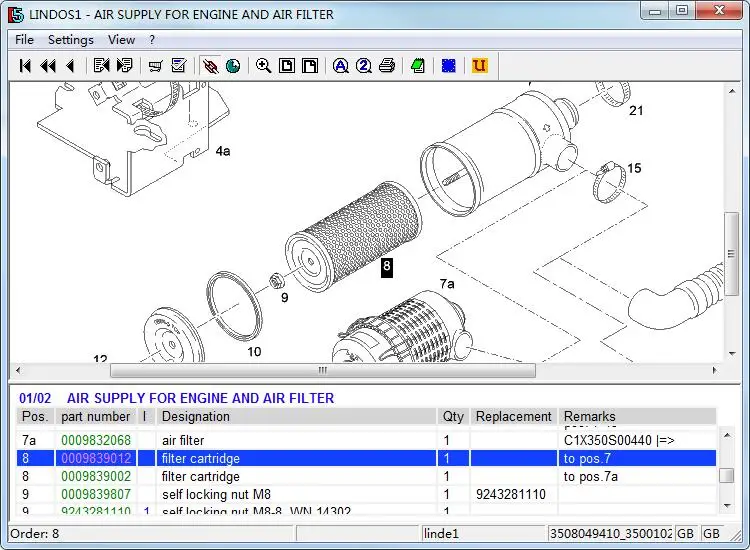This screenshot has width=750, height=550.
Task: Click diagram vertical scrollbar down arrow
Action: pos(732,354)
